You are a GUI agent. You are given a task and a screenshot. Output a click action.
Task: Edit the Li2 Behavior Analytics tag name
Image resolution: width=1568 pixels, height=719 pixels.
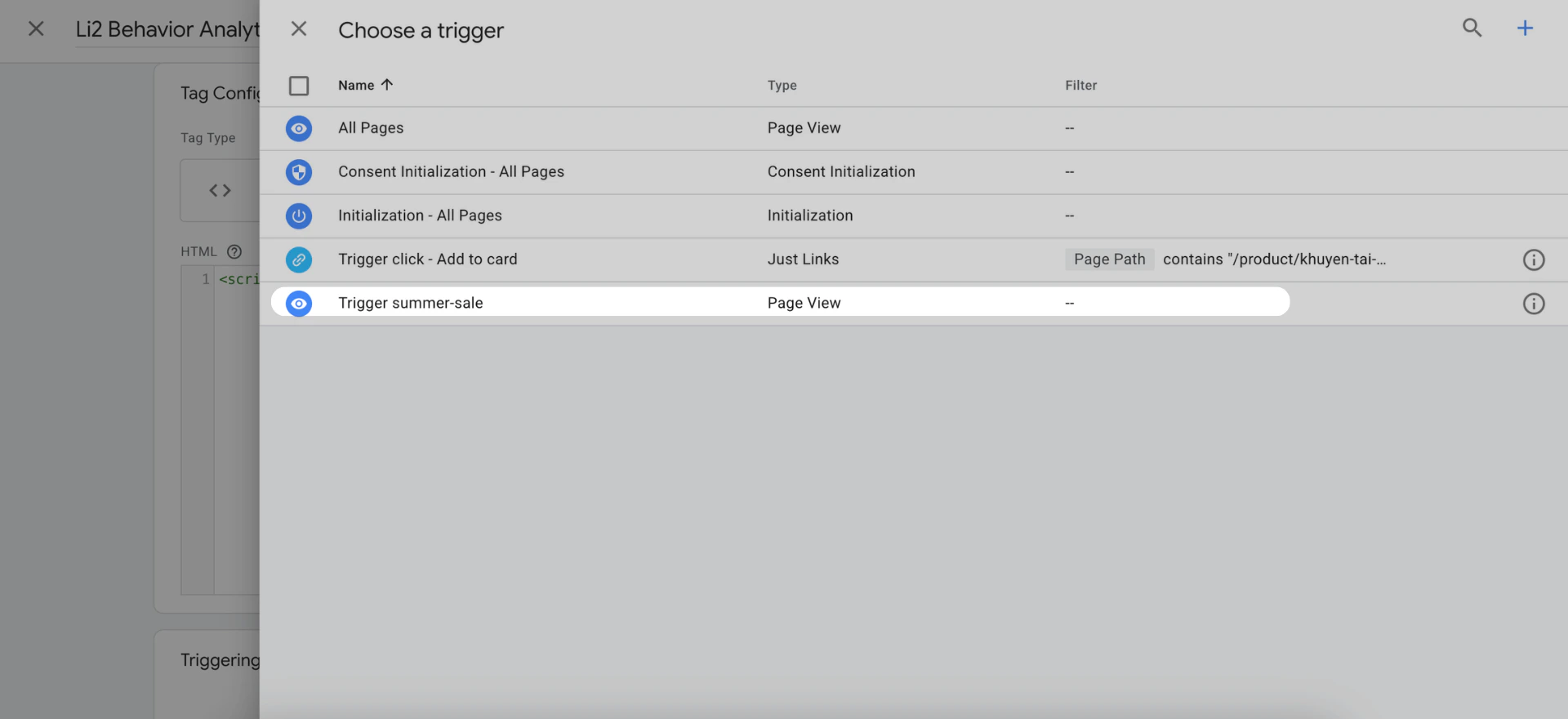(167, 29)
